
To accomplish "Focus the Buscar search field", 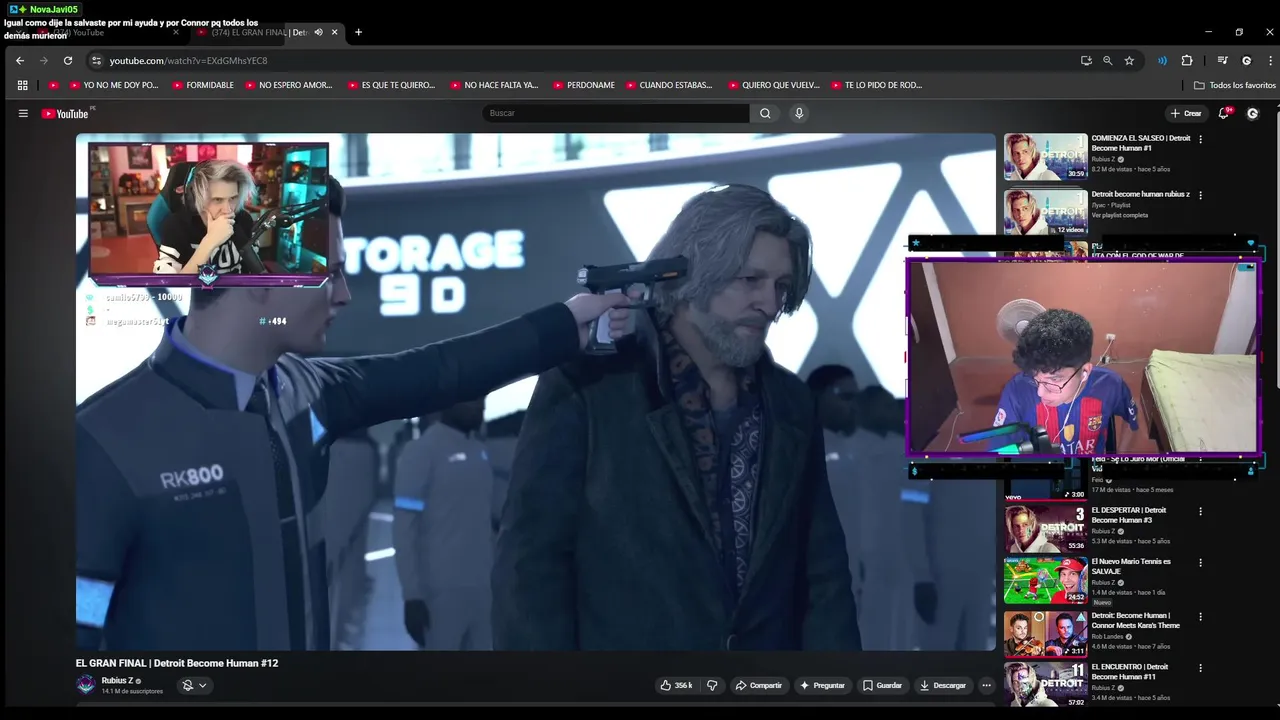I will tap(616, 113).
